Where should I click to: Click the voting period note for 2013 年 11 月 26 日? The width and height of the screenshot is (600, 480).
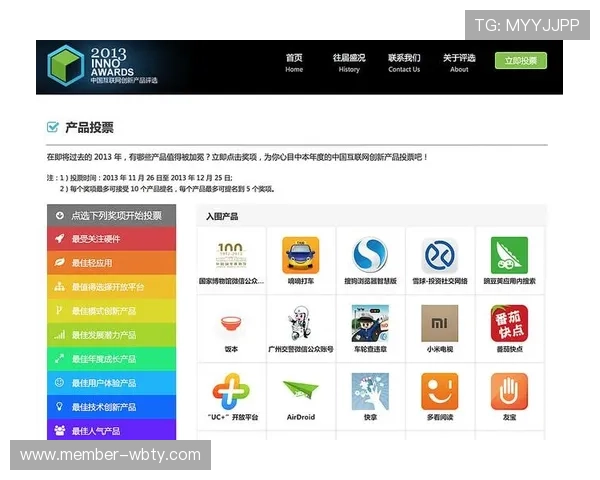[x=139, y=178]
